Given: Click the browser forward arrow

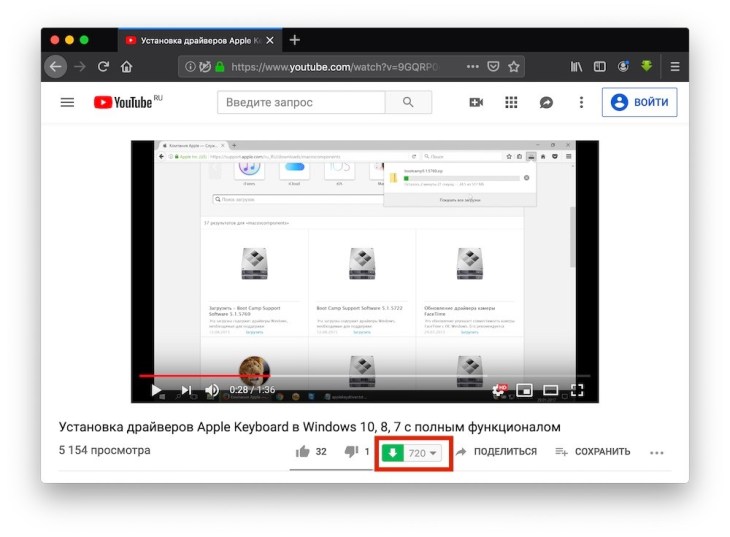Looking at the screenshot, I should point(80,67).
